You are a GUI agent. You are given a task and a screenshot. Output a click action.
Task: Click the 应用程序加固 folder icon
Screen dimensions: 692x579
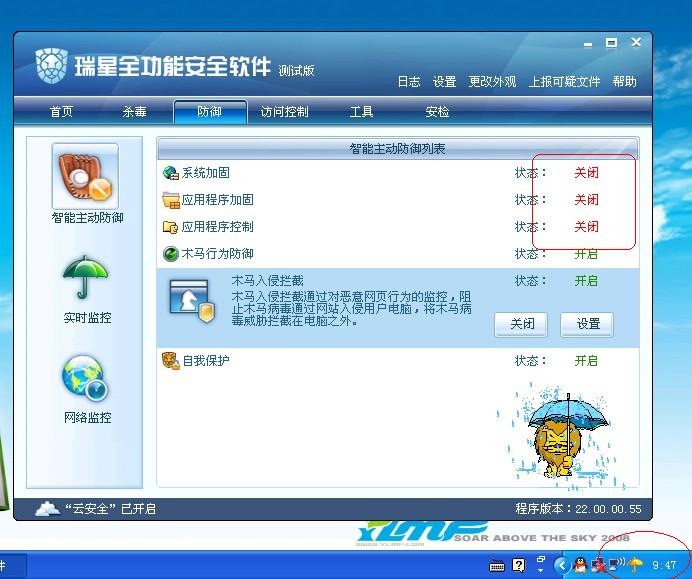tap(170, 200)
